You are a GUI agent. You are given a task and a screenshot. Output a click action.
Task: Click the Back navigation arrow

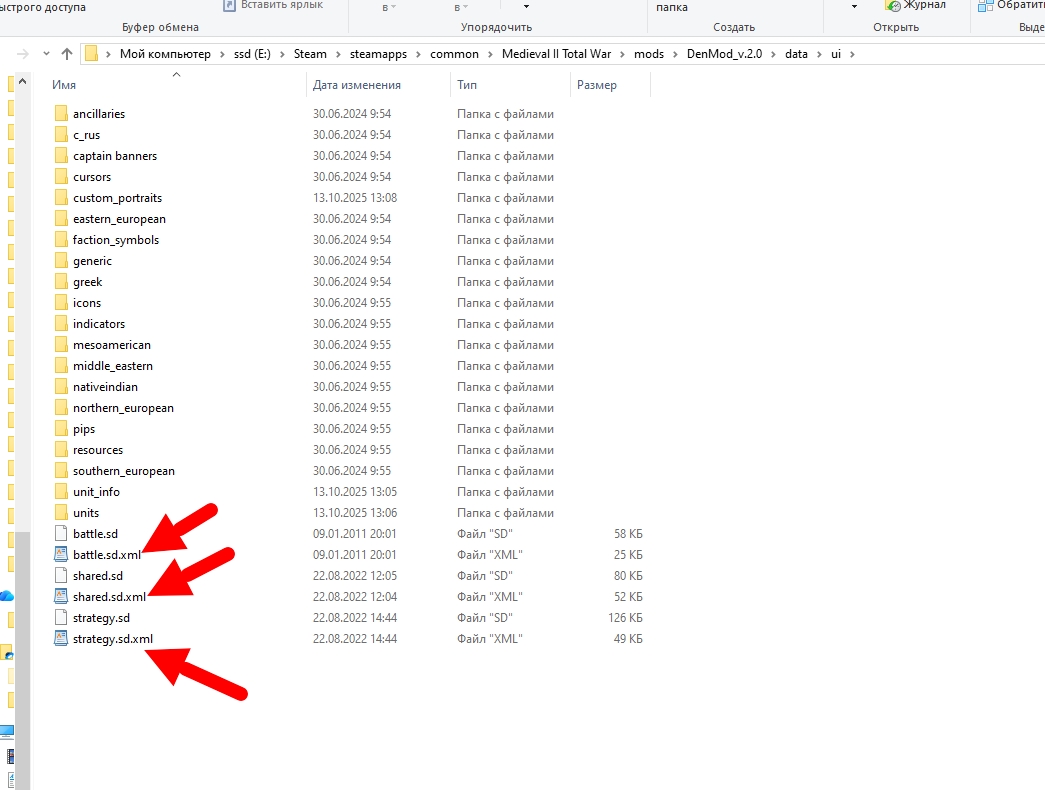coord(23,54)
